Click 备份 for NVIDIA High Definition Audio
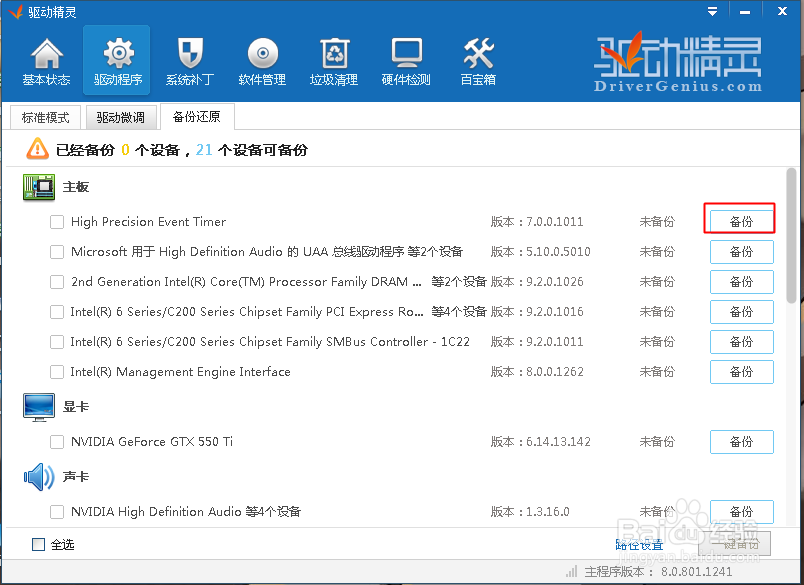 click(741, 512)
